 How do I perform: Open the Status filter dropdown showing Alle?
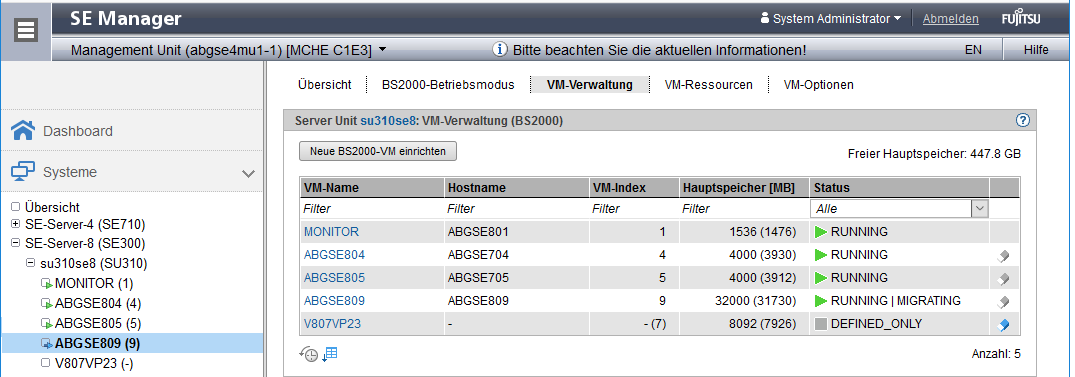[x=899, y=208]
